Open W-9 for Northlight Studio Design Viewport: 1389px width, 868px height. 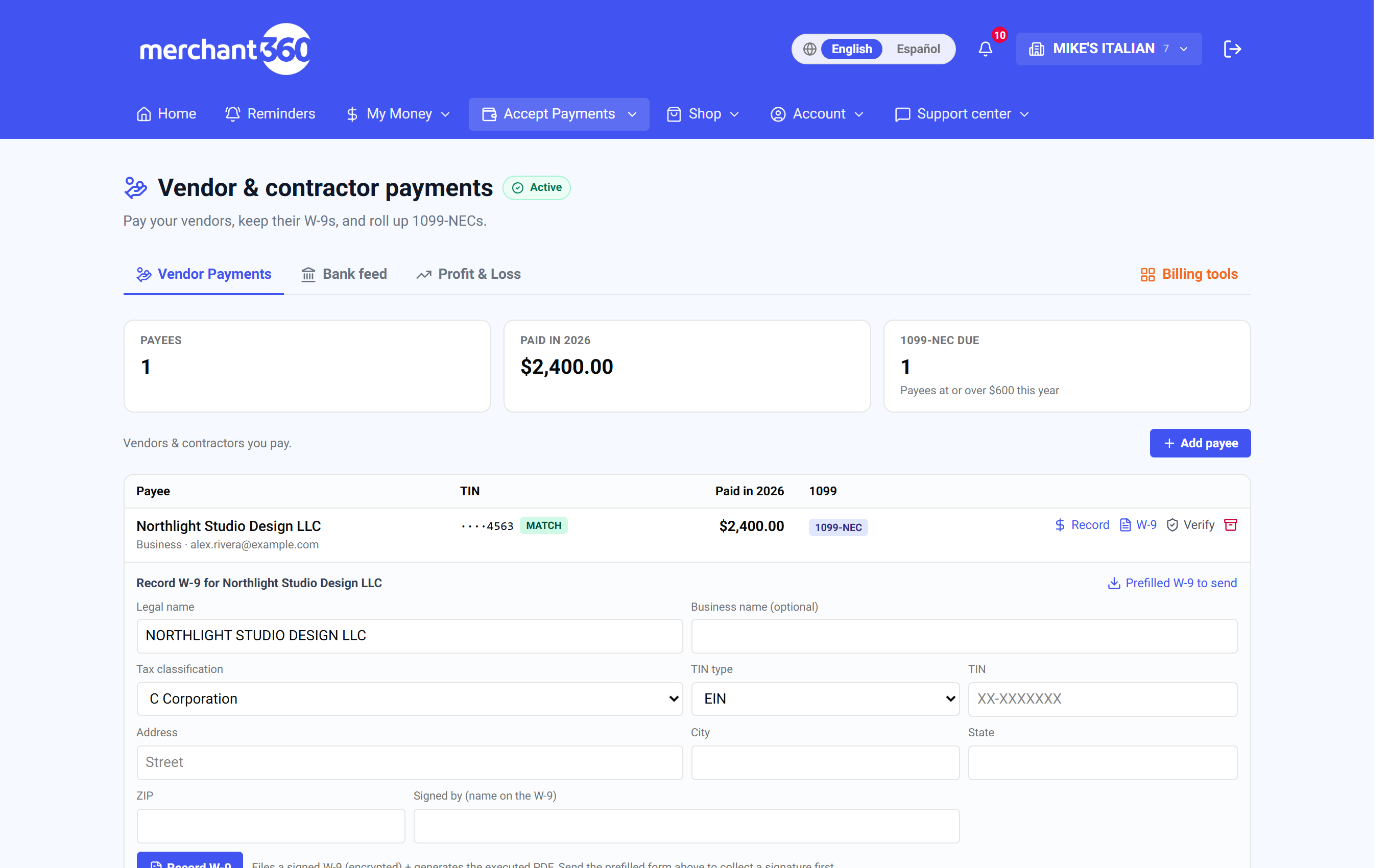click(1138, 525)
